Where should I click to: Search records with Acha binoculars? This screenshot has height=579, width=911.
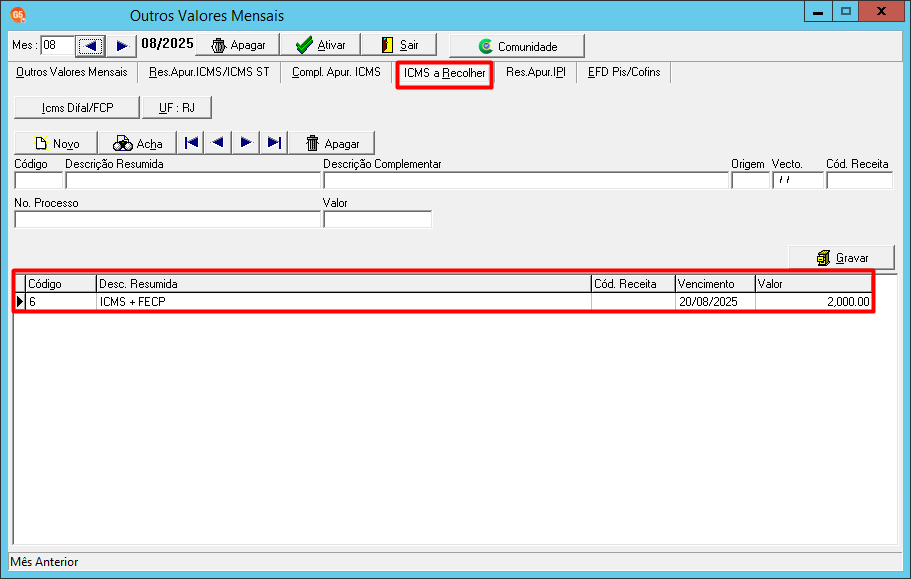pos(137,143)
